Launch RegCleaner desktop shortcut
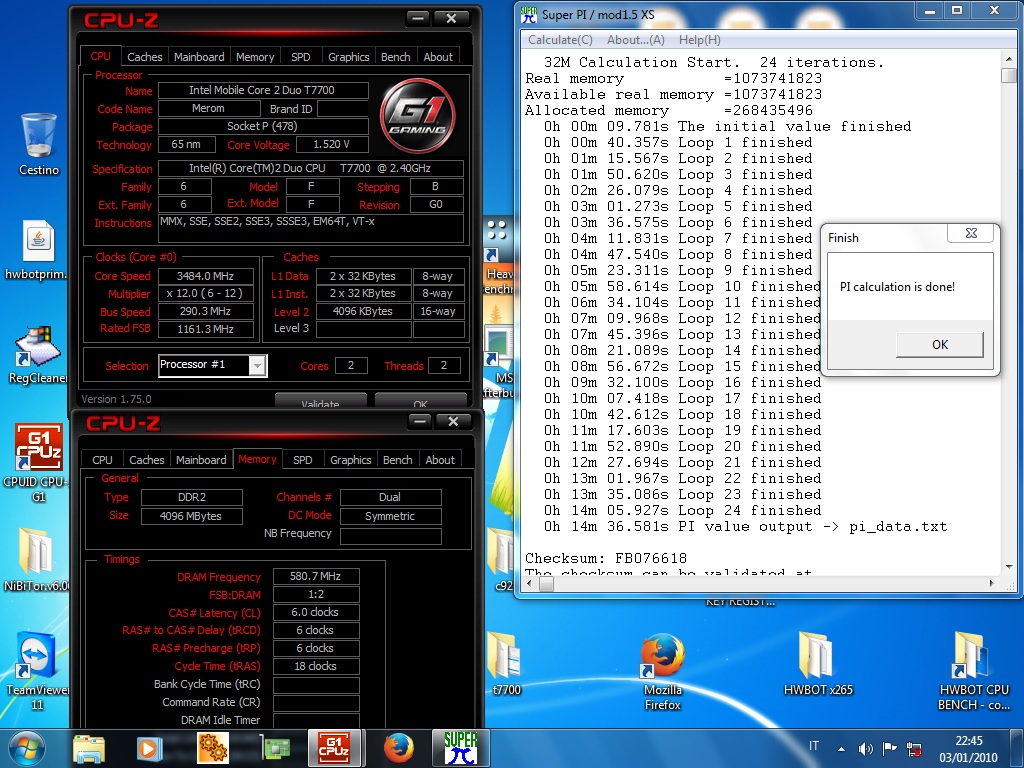 point(37,355)
